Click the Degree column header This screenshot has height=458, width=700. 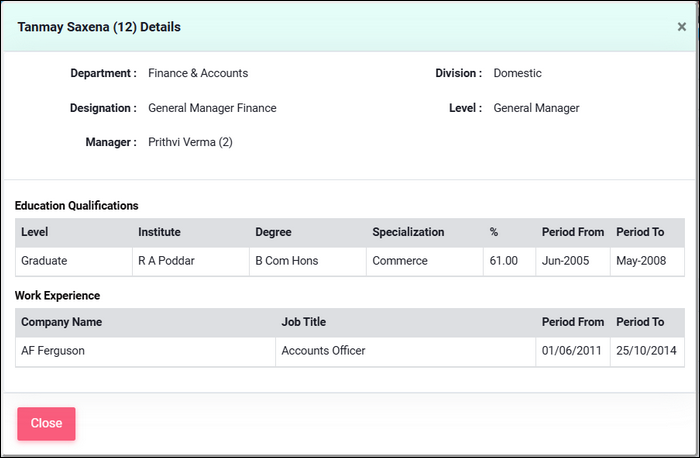click(x=273, y=232)
